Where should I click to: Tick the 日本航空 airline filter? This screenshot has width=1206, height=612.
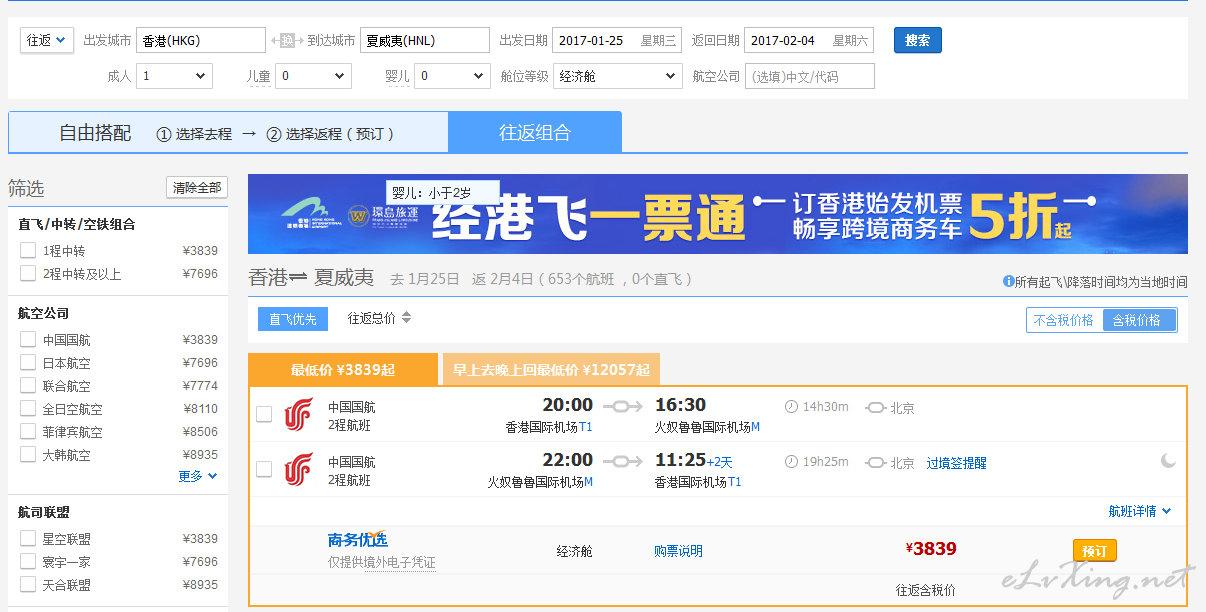coord(28,362)
